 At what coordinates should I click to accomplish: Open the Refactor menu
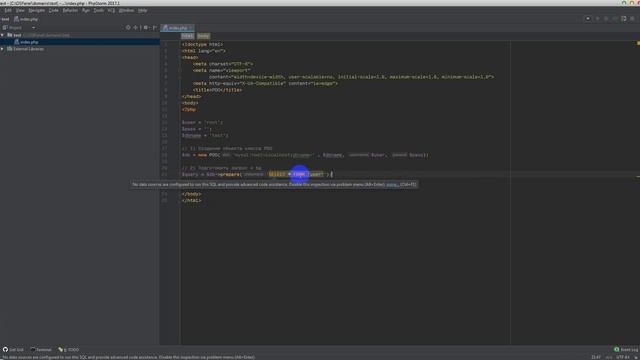click(x=70, y=10)
